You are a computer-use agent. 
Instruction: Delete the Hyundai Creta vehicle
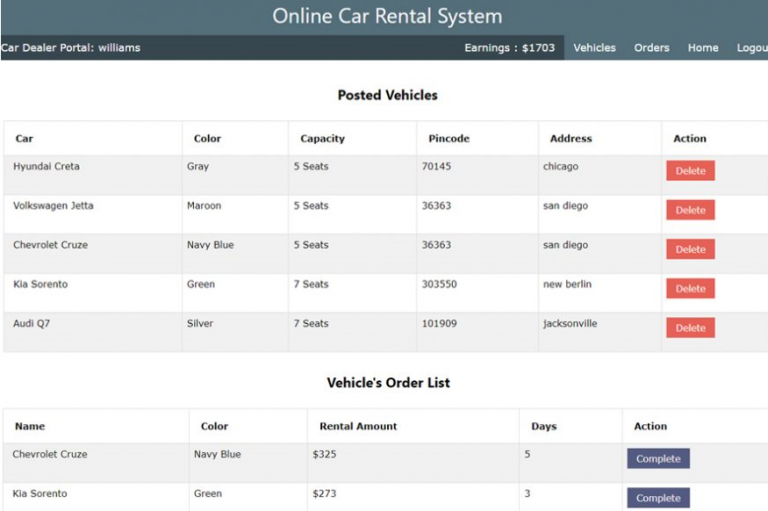pyautogui.click(x=690, y=171)
